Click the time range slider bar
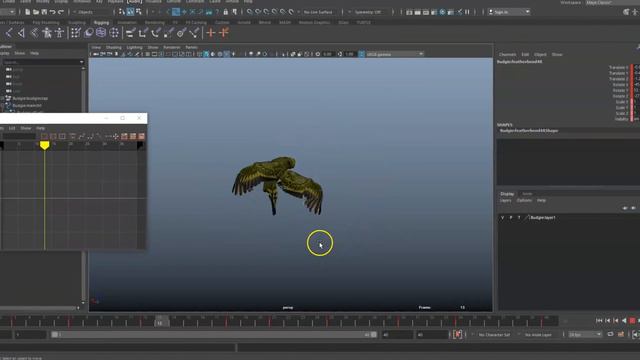 pos(213,335)
